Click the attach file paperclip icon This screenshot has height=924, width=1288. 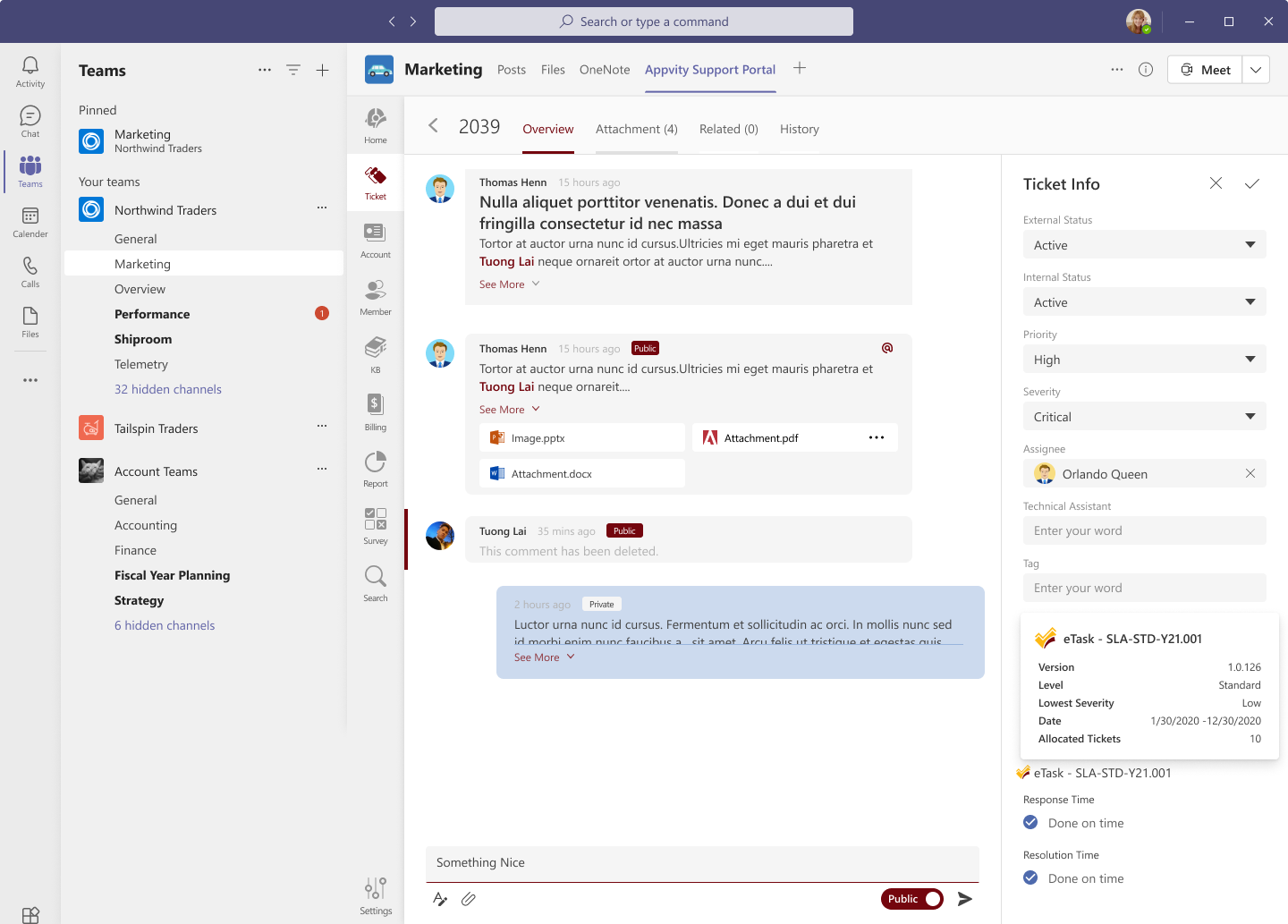[469, 899]
